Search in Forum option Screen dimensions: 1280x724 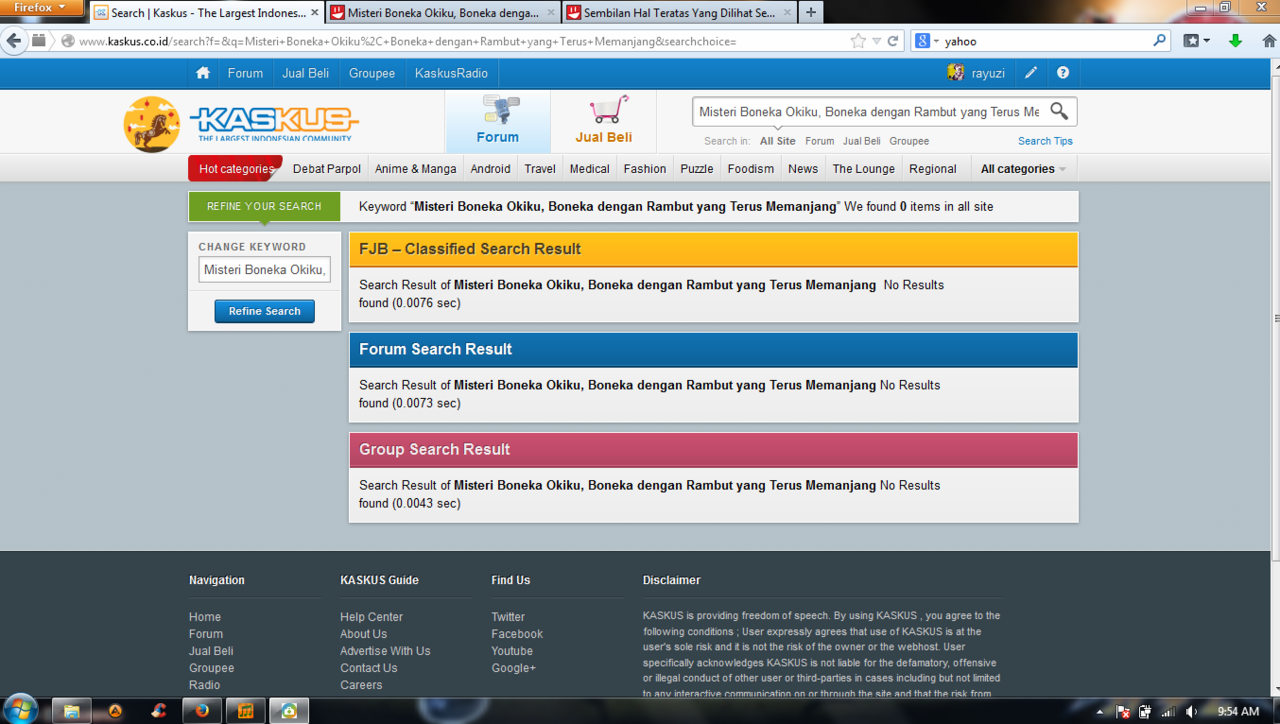[819, 141]
